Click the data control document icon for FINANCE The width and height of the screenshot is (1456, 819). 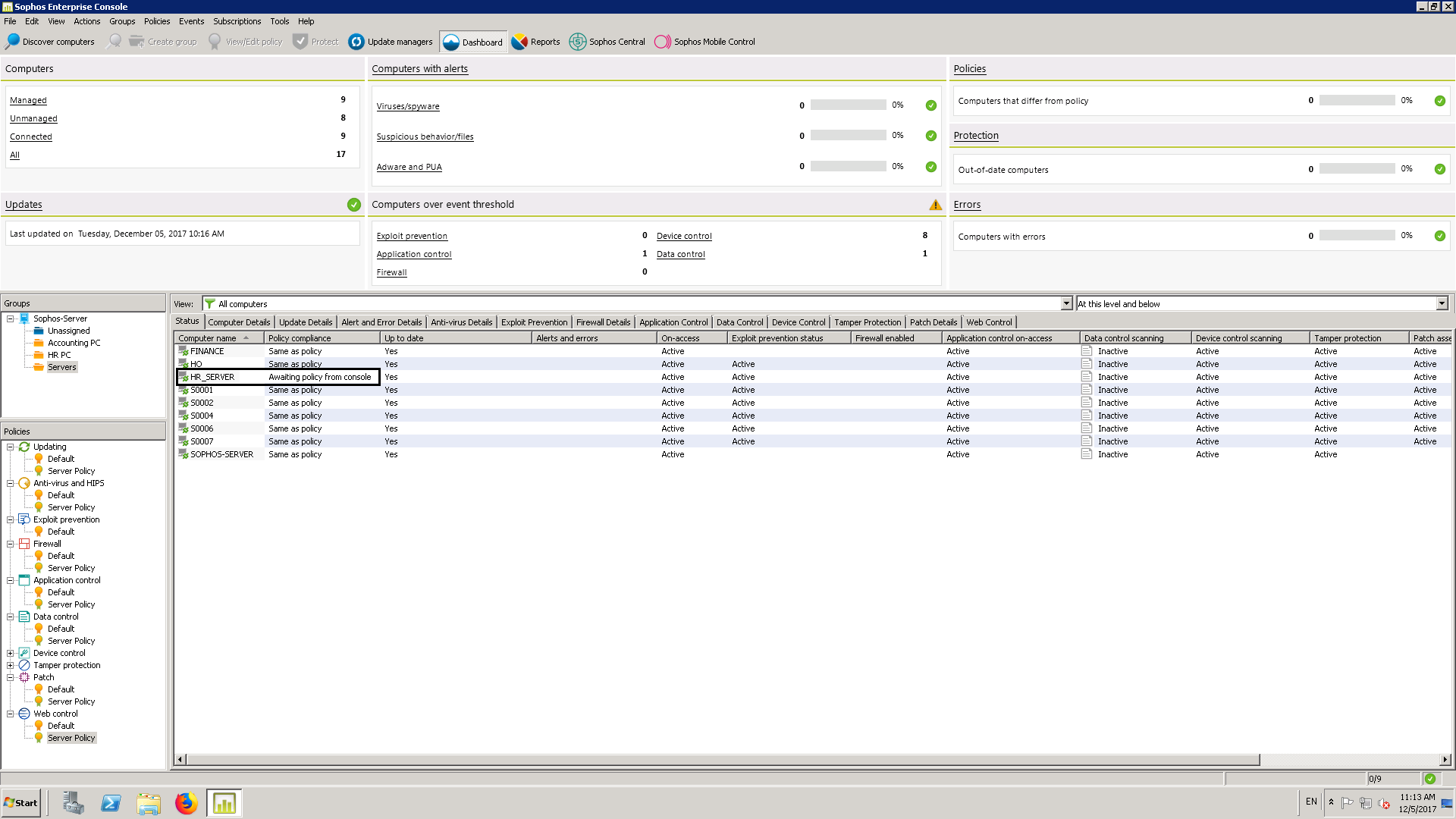pos(1087,351)
